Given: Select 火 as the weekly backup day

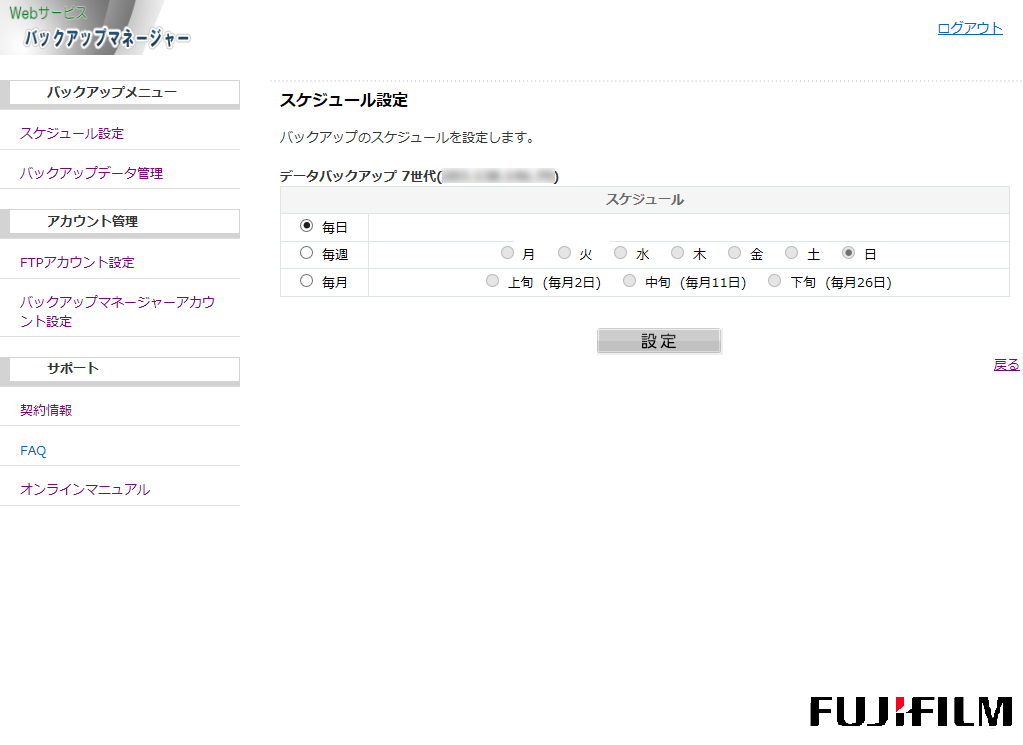Looking at the screenshot, I should pos(564,253).
